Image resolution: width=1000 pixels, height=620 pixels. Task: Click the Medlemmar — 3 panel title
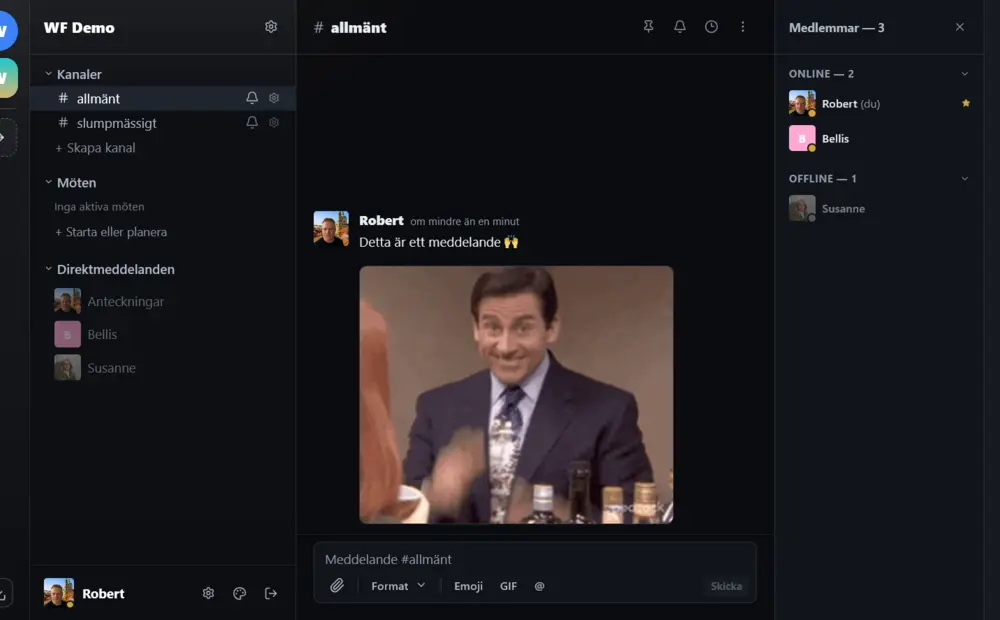pos(837,27)
